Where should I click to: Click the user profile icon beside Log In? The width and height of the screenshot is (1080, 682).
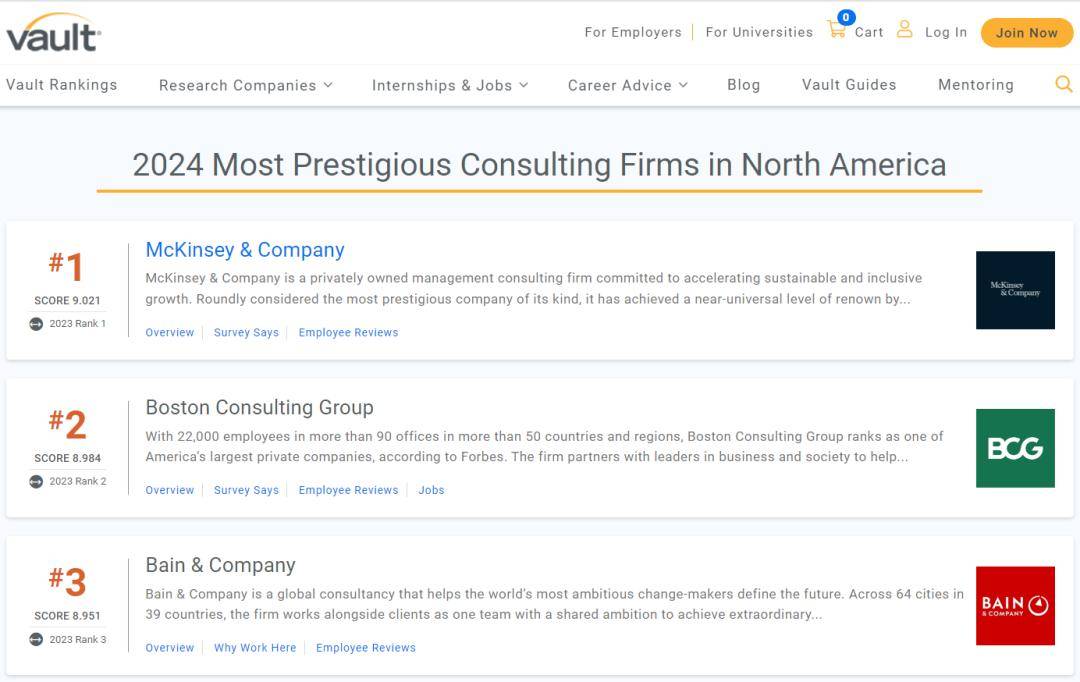[x=904, y=30]
